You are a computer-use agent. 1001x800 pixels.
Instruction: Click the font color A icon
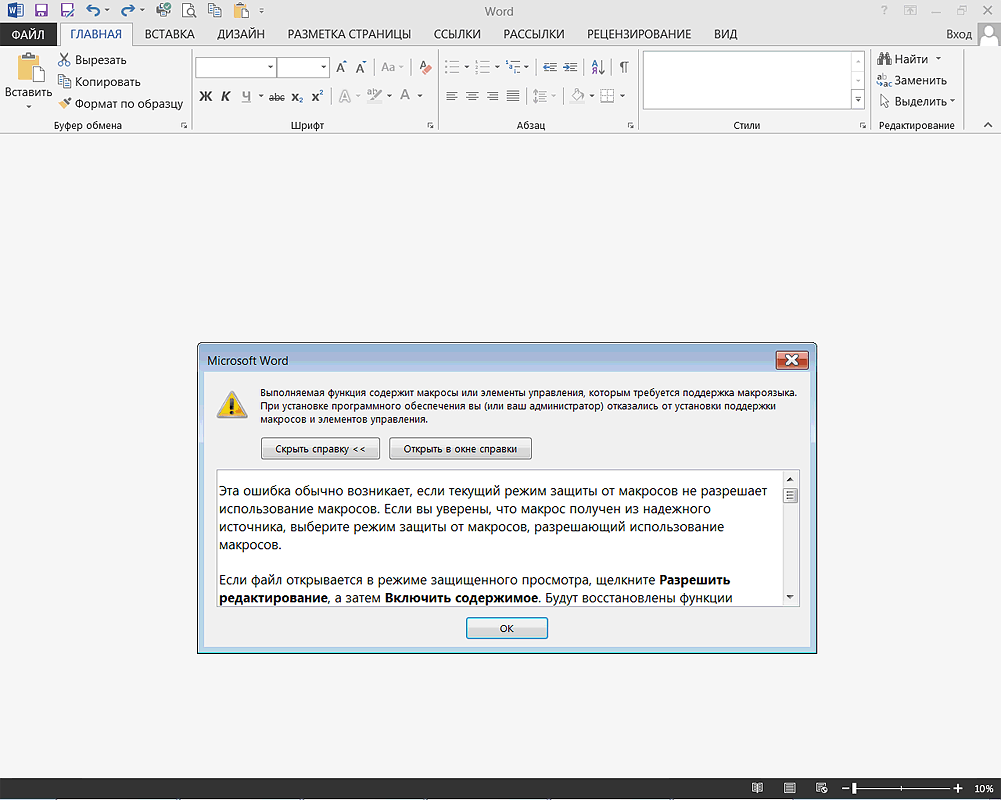click(x=405, y=96)
